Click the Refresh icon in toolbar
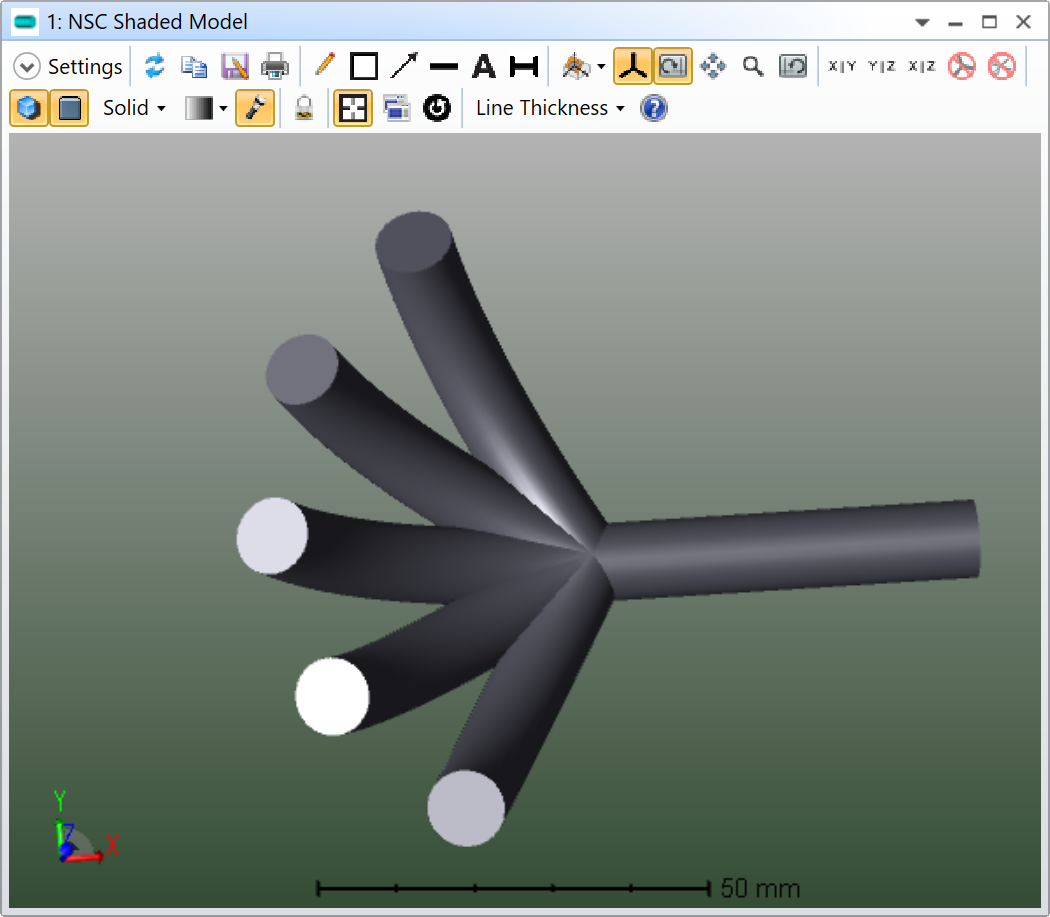 click(x=154, y=67)
